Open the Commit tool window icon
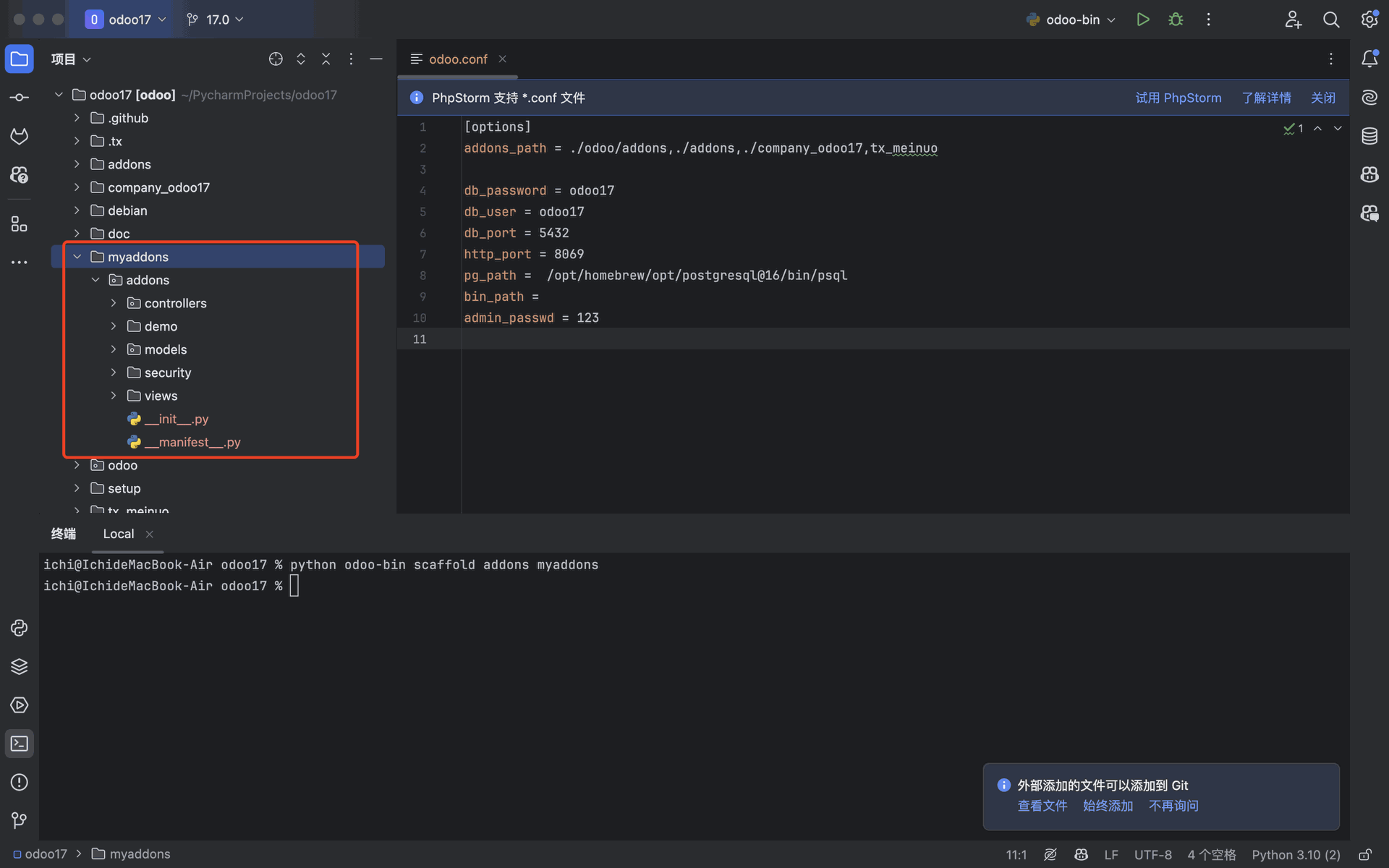The width and height of the screenshot is (1389, 868). [x=20, y=97]
